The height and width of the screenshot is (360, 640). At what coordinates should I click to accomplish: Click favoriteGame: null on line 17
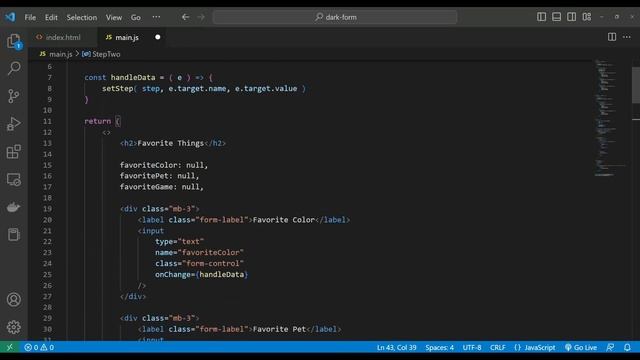click(161, 187)
